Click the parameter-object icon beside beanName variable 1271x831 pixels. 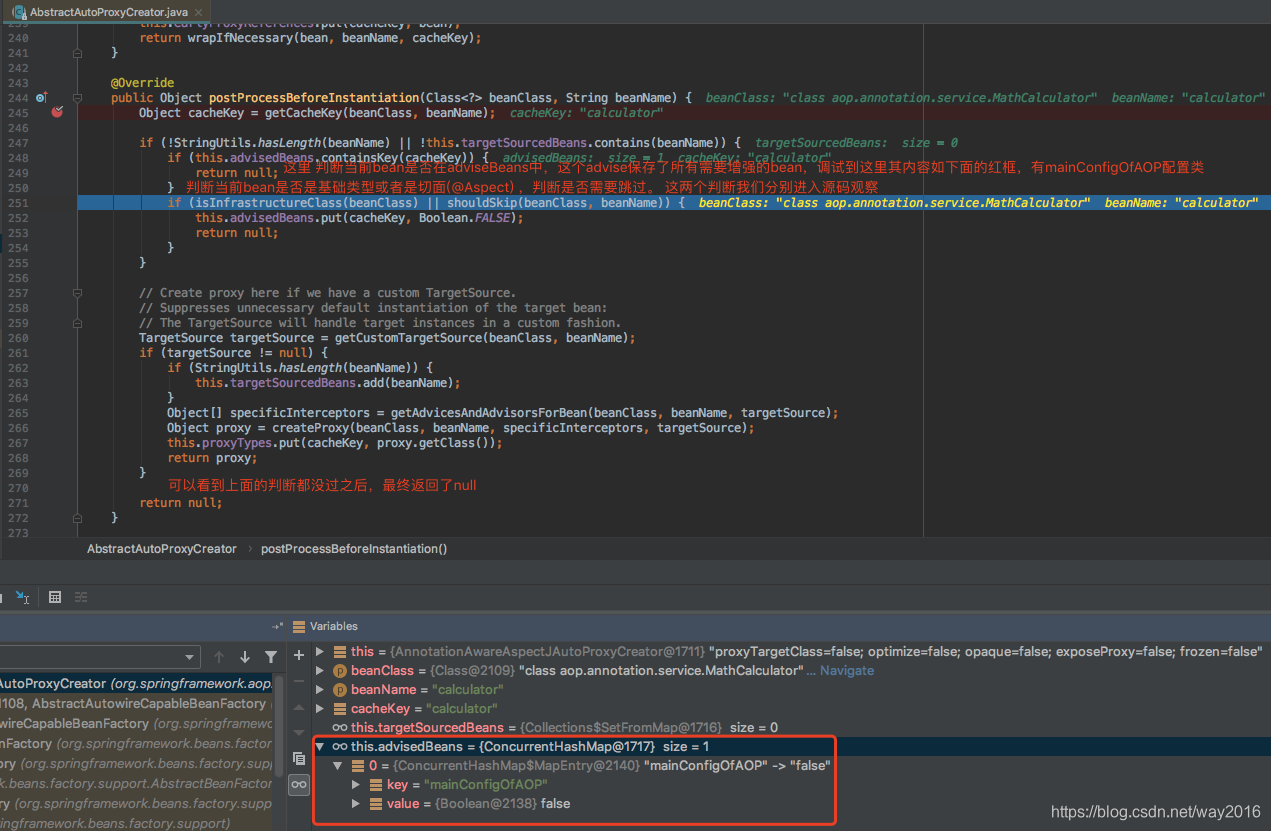coord(339,689)
